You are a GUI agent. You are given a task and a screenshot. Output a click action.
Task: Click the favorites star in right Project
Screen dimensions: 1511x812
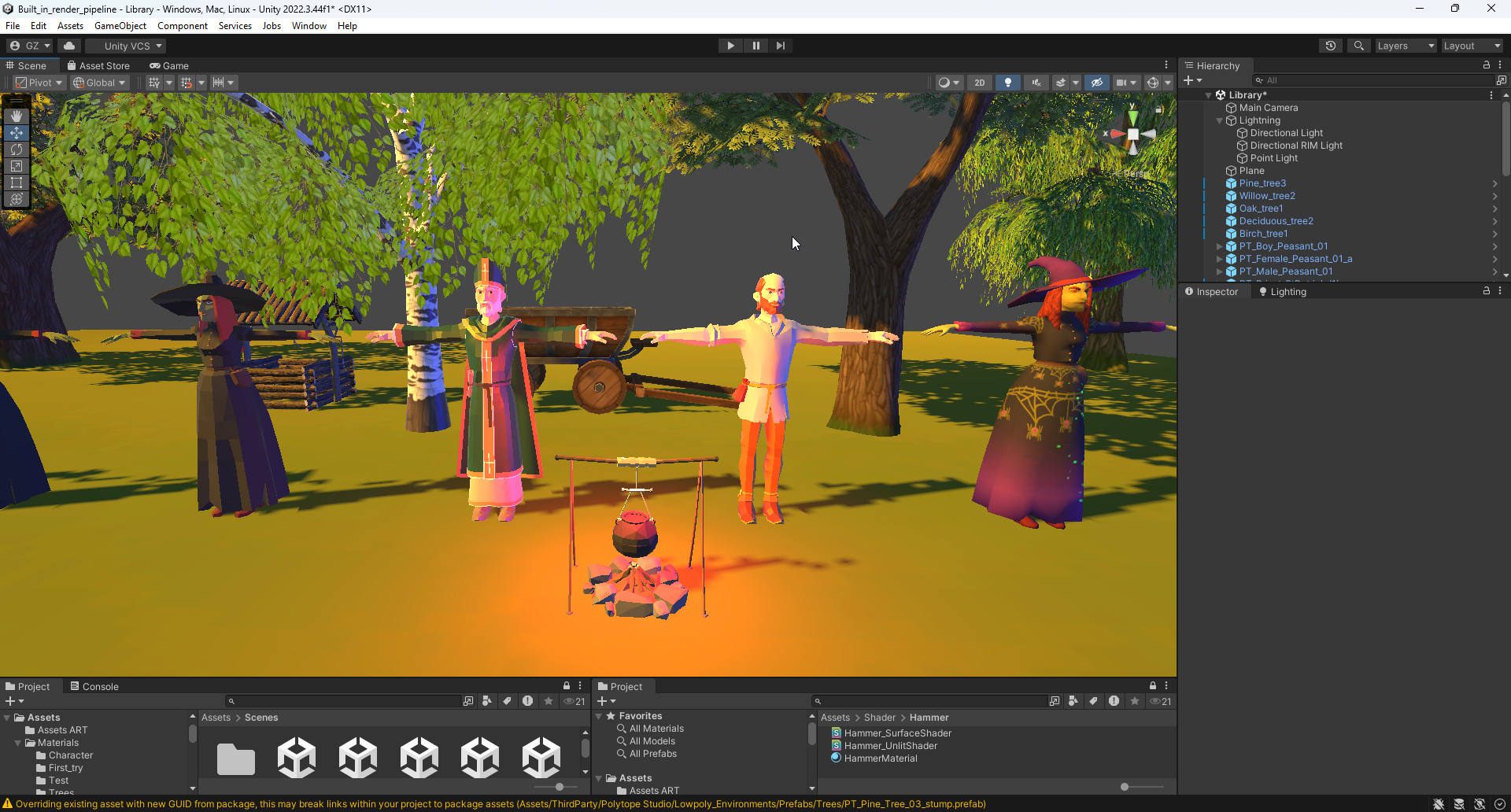pos(1135,701)
